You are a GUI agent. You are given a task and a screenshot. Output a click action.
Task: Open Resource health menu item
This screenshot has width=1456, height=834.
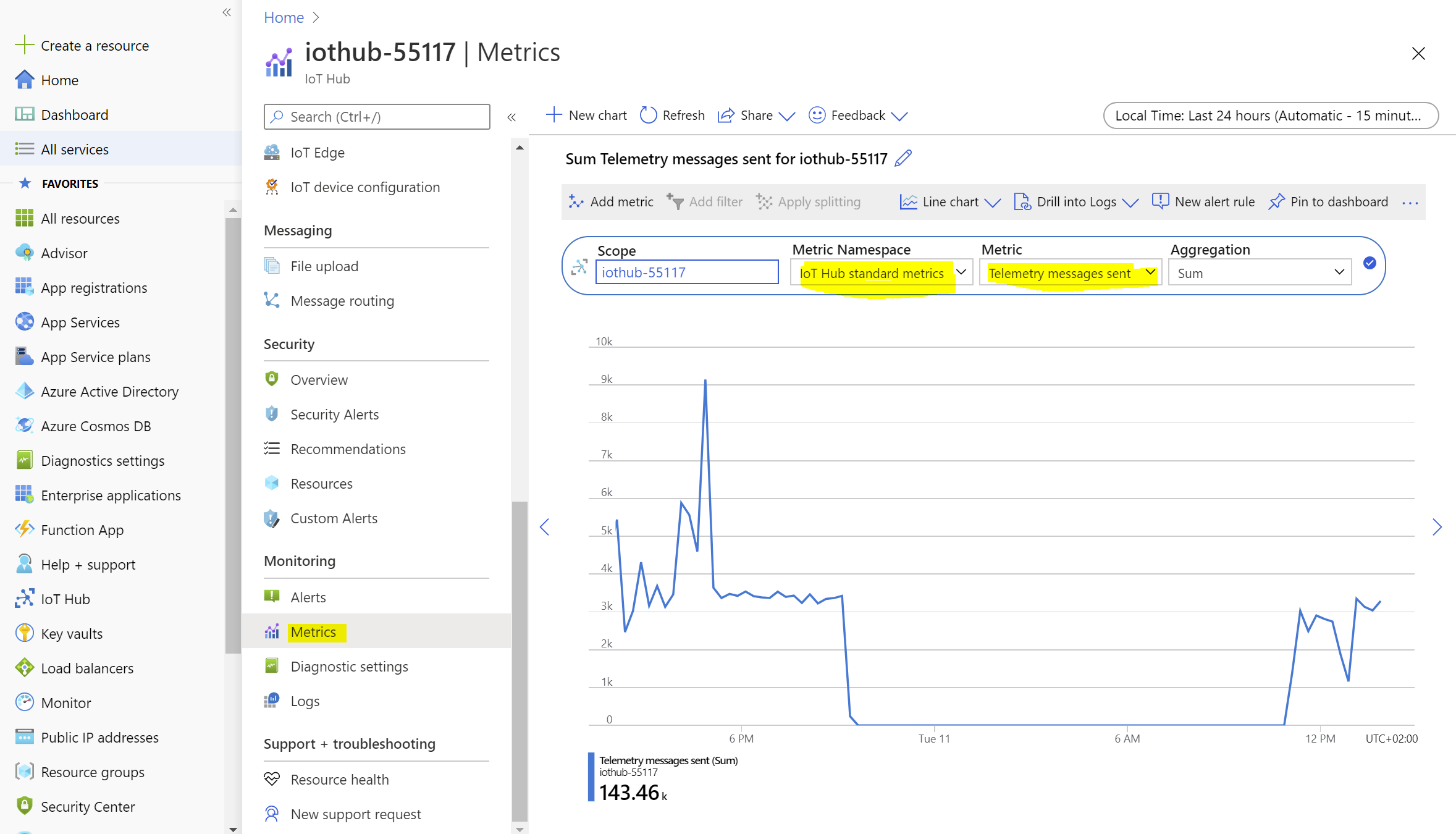tap(339, 780)
